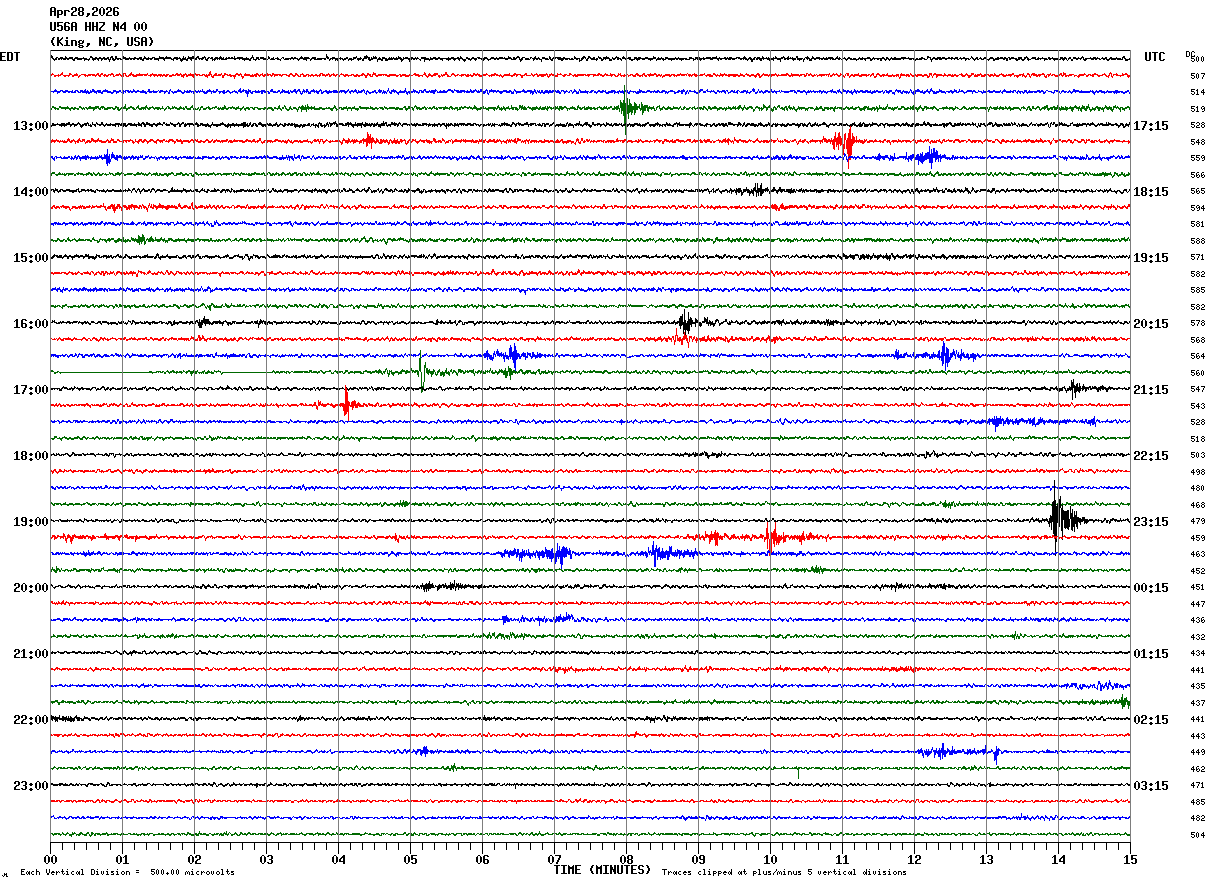Click DC offset value 507

(x=1197, y=76)
